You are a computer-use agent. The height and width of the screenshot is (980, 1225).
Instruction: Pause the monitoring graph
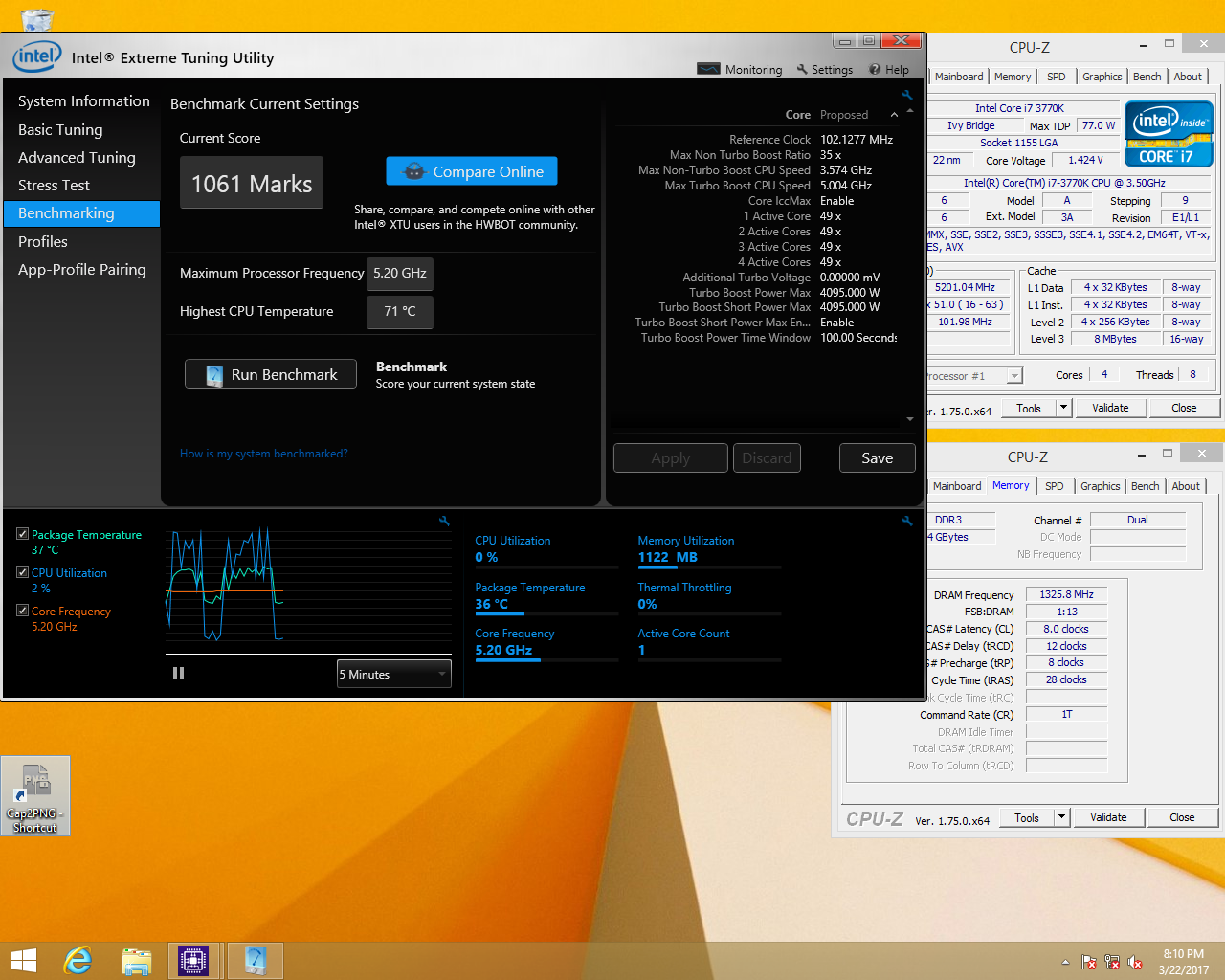coord(178,674)
